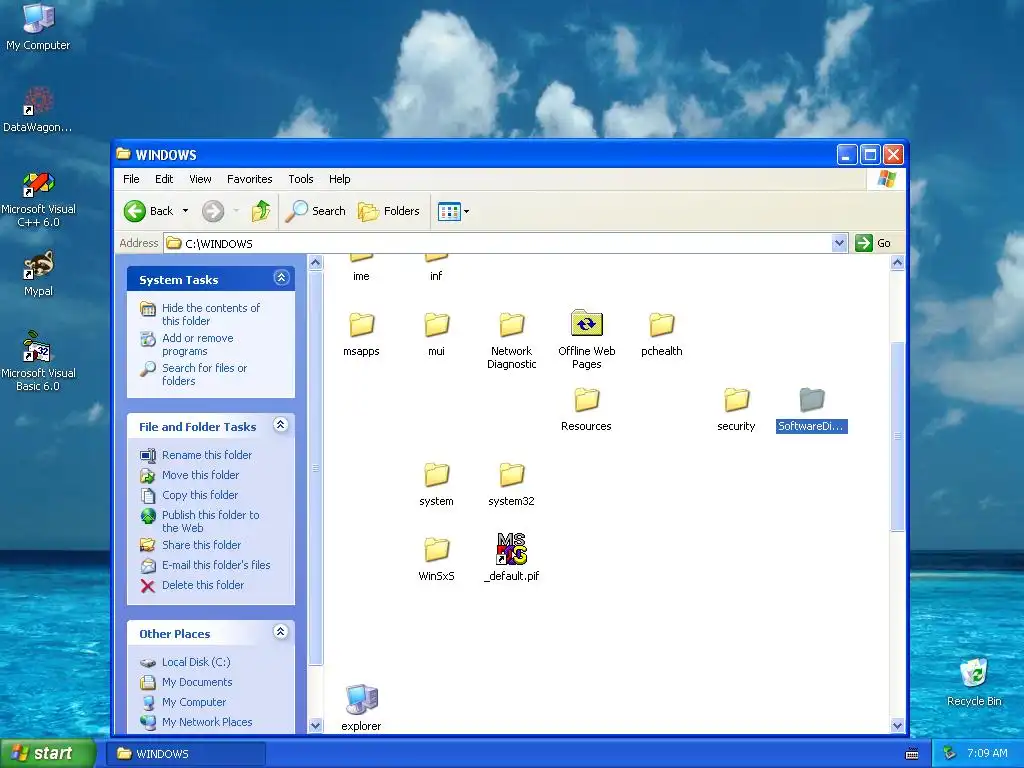Select the system32 folder

click(511, 484)
